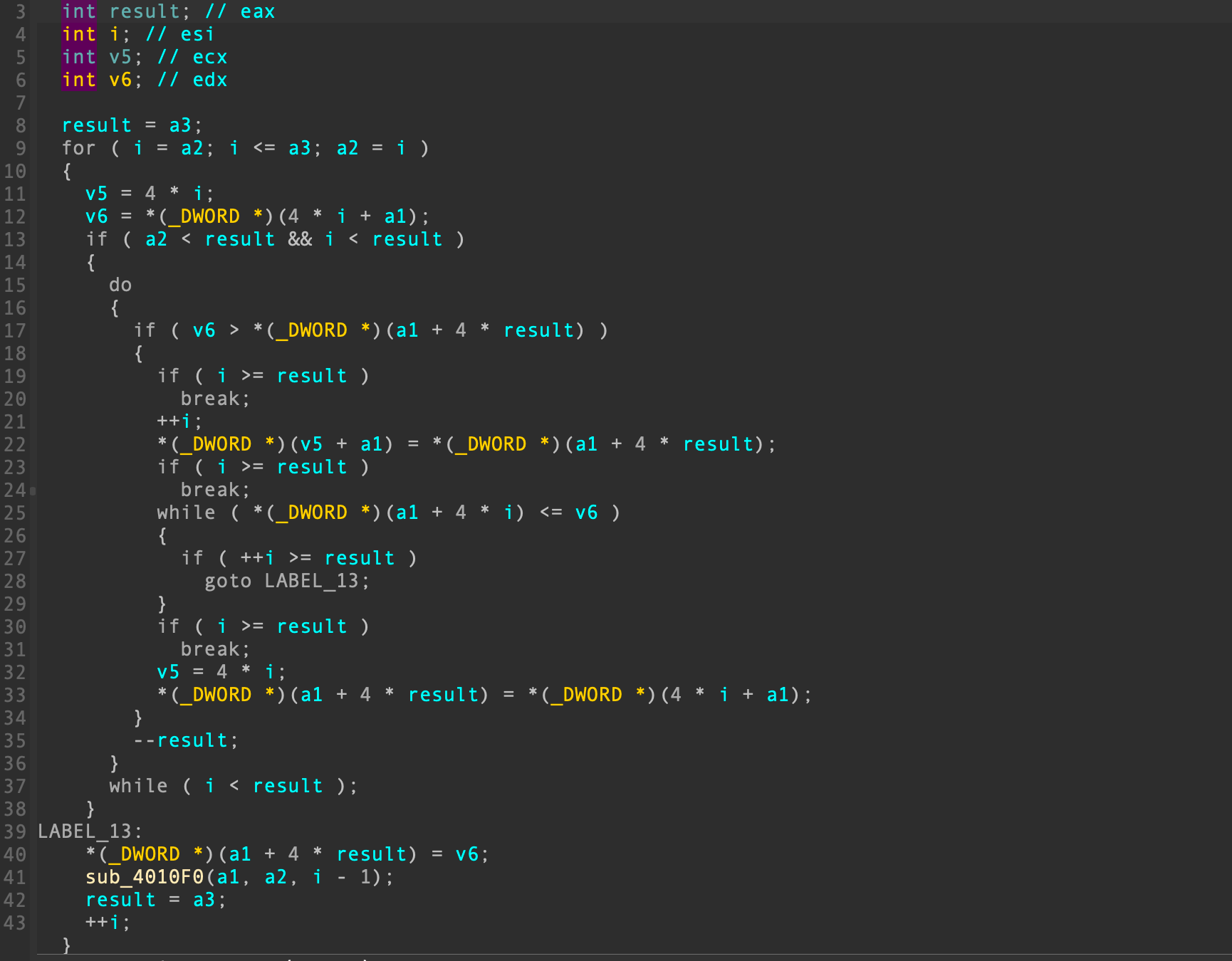Click the '// ecx' register comment
This screenshot has width=1232, height=961.
(192, 57)
